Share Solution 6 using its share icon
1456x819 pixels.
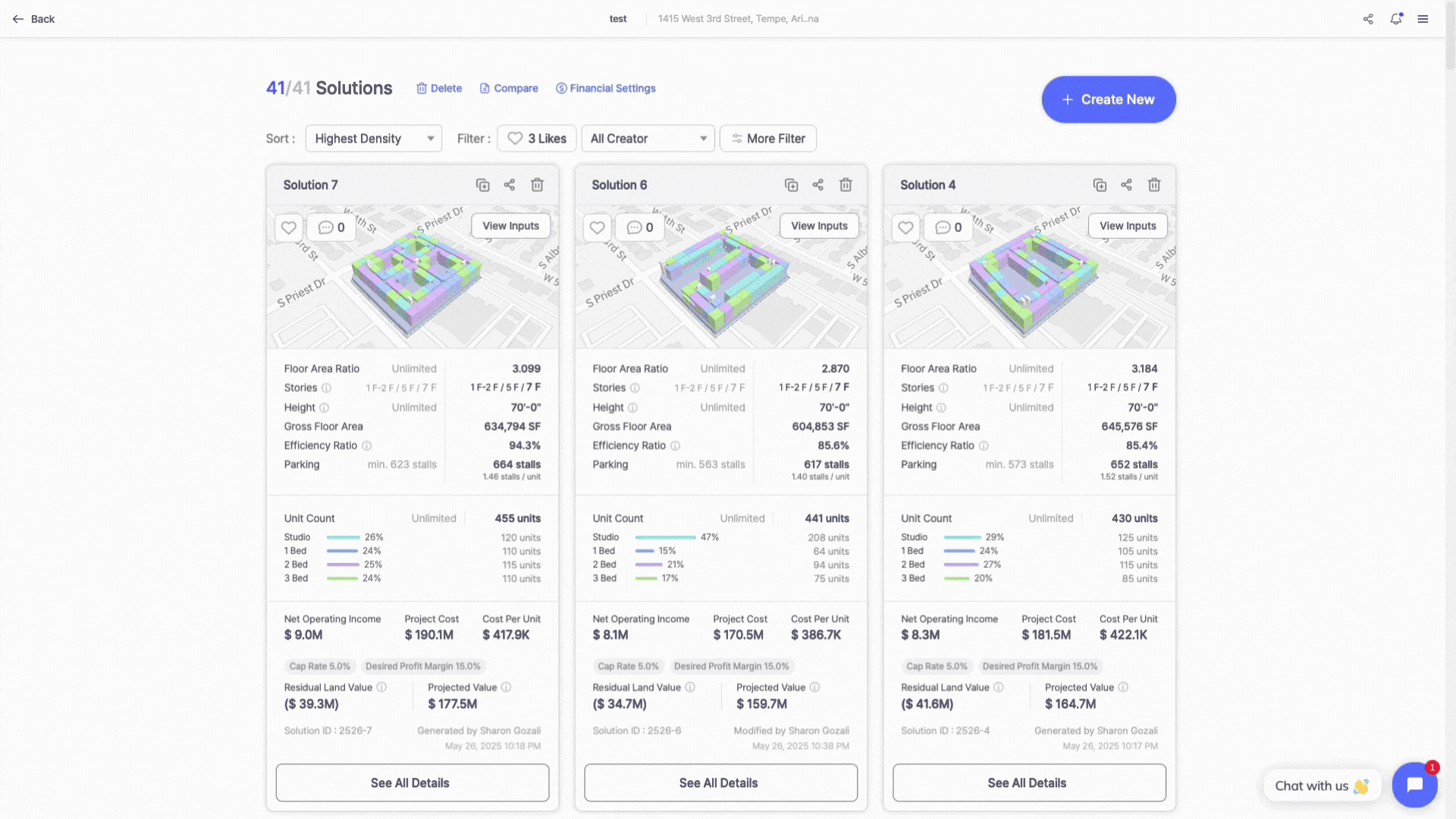point(817,185)
